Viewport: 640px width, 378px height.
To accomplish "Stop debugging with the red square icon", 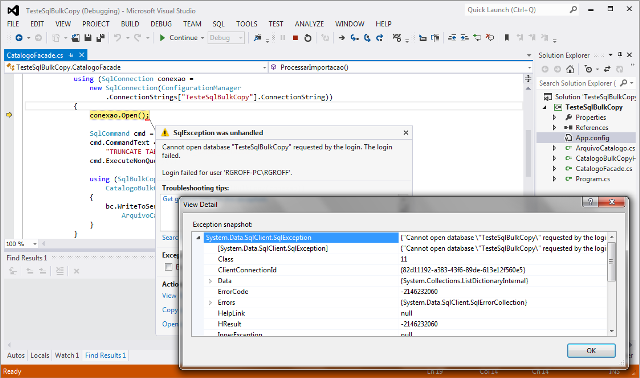I will 296,38.
